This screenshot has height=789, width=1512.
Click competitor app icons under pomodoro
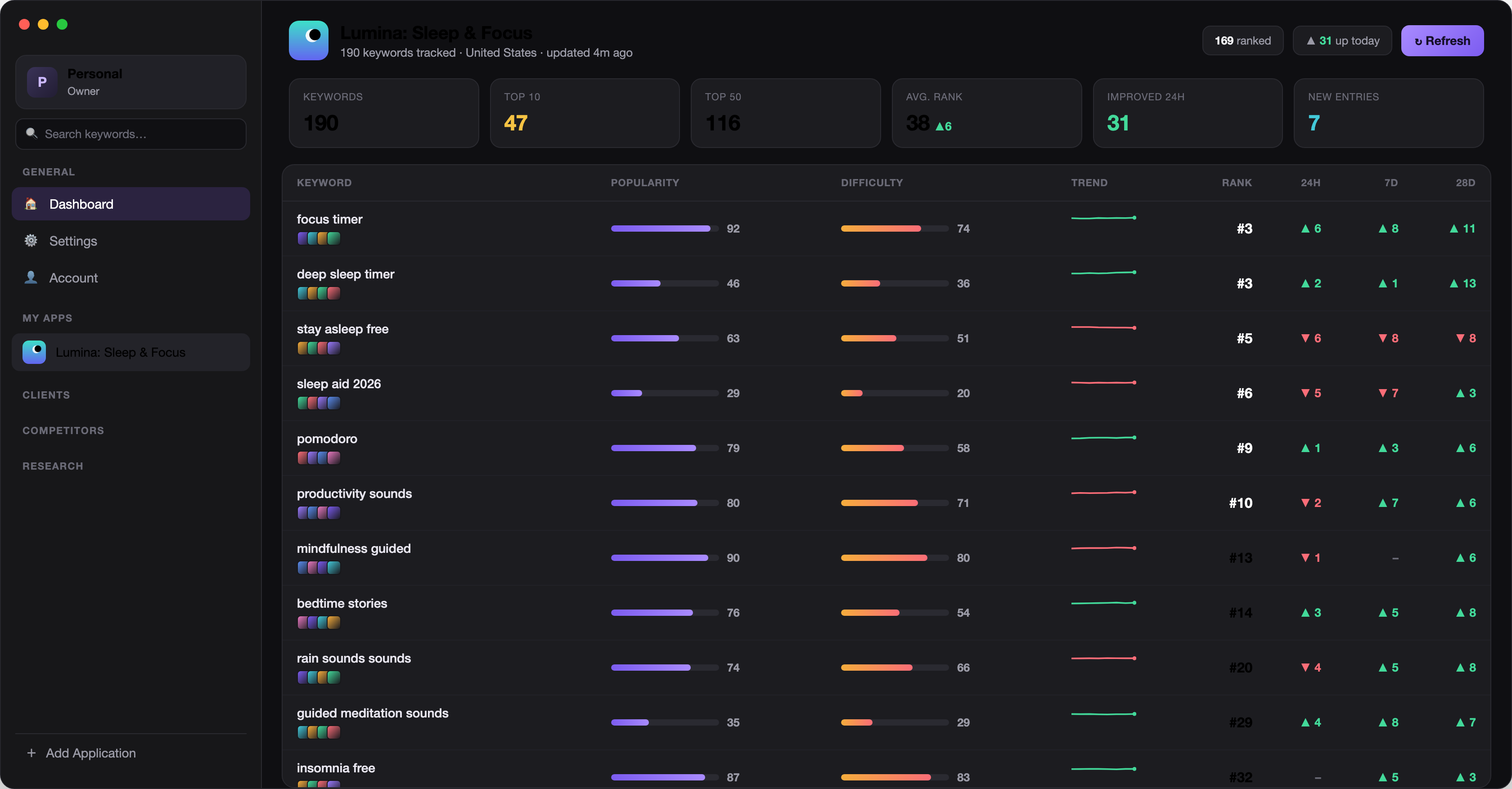click(319, 457)
